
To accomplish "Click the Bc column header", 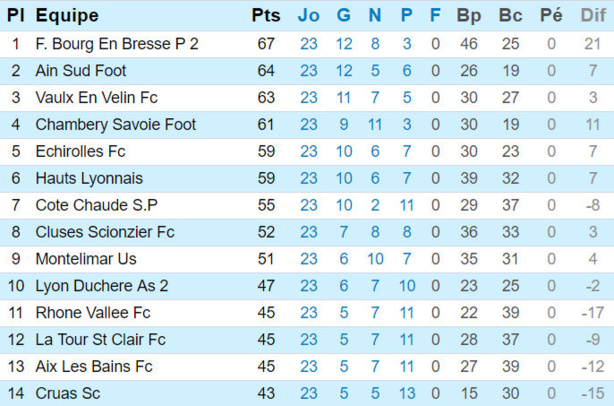I will click(510, 16).
